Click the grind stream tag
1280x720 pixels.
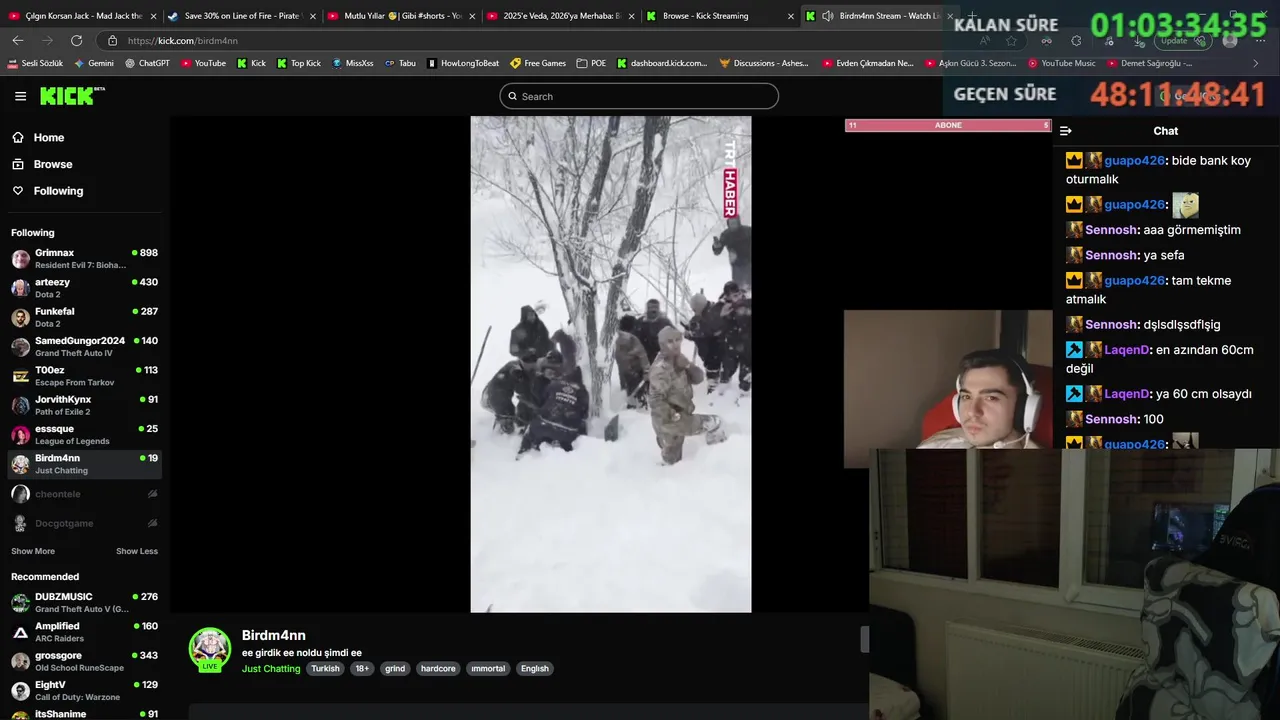[x=395, y=669]
